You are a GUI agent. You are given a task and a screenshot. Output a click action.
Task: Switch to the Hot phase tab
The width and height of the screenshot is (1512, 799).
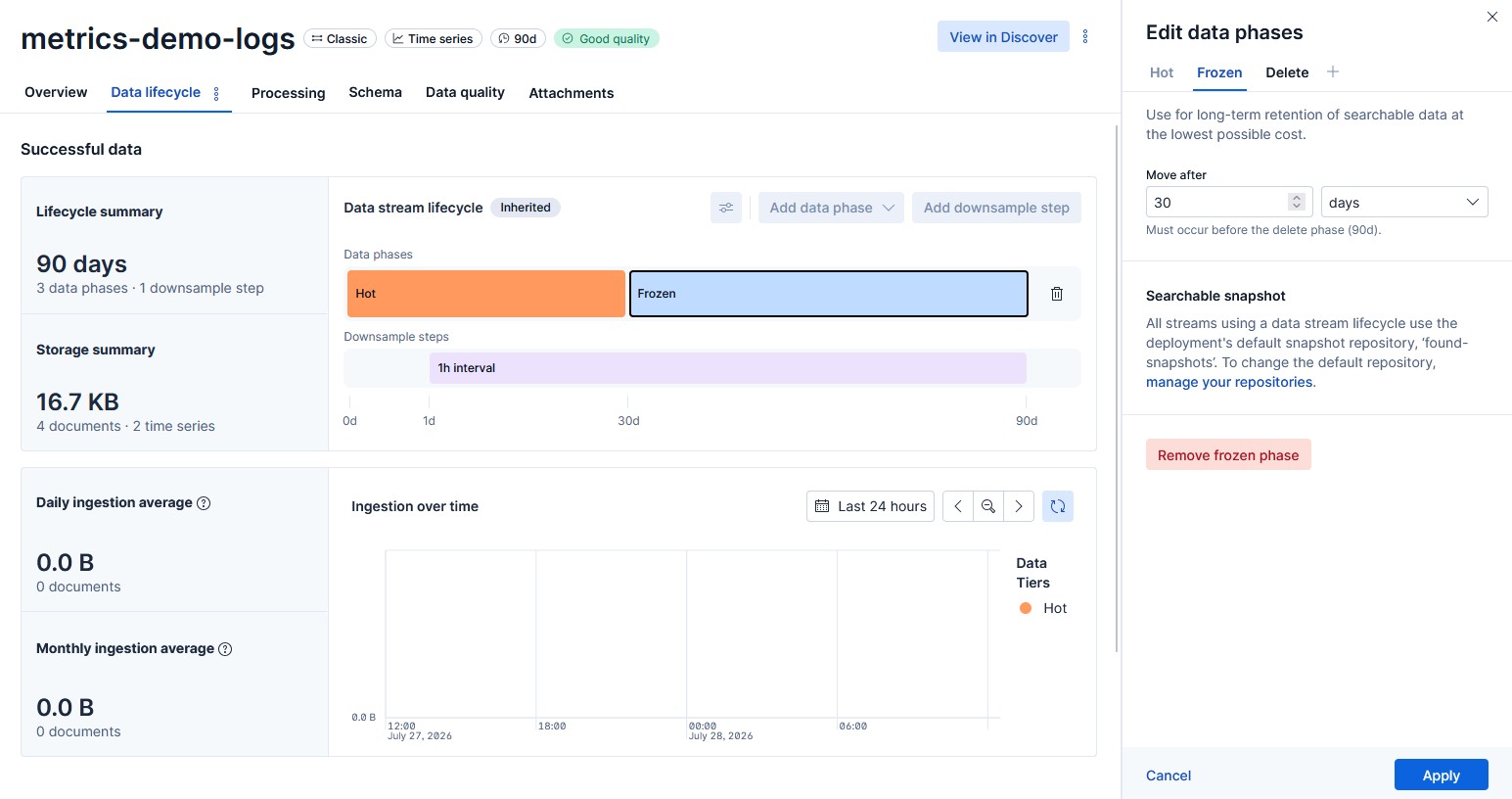click(x=1162, y=72)
